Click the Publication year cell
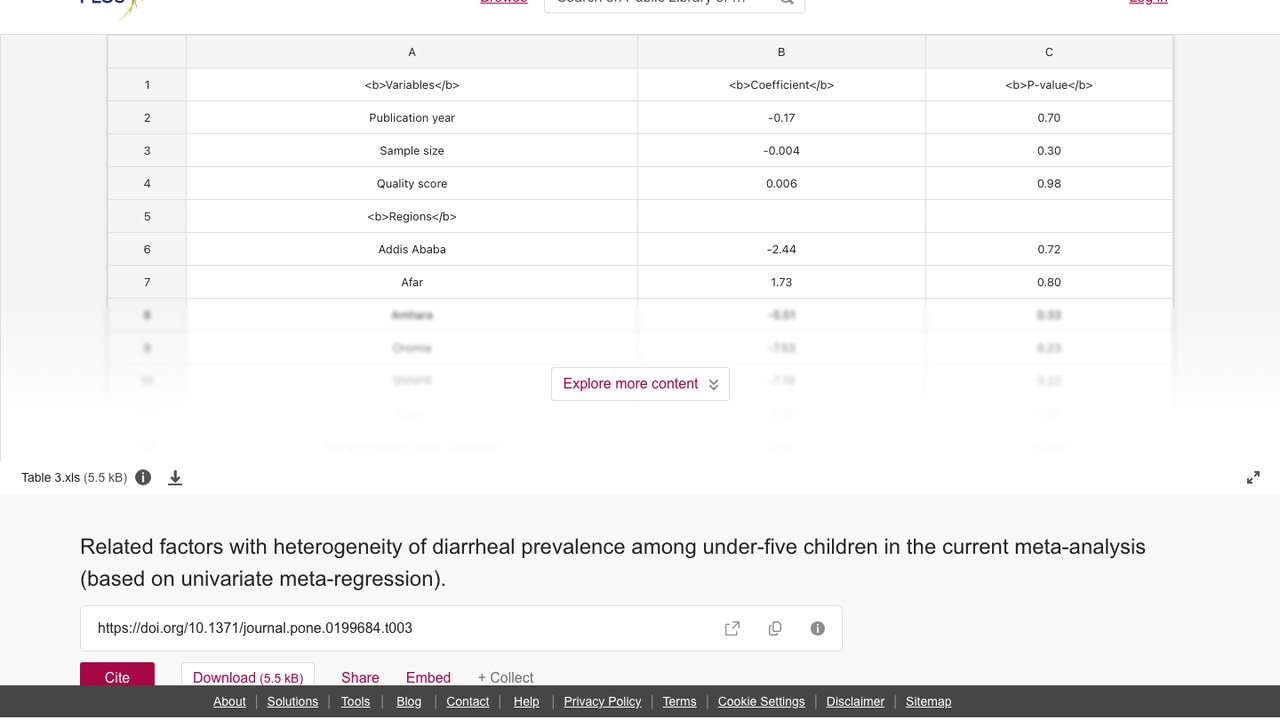1280x720 pixels. (x=412, y=118)
